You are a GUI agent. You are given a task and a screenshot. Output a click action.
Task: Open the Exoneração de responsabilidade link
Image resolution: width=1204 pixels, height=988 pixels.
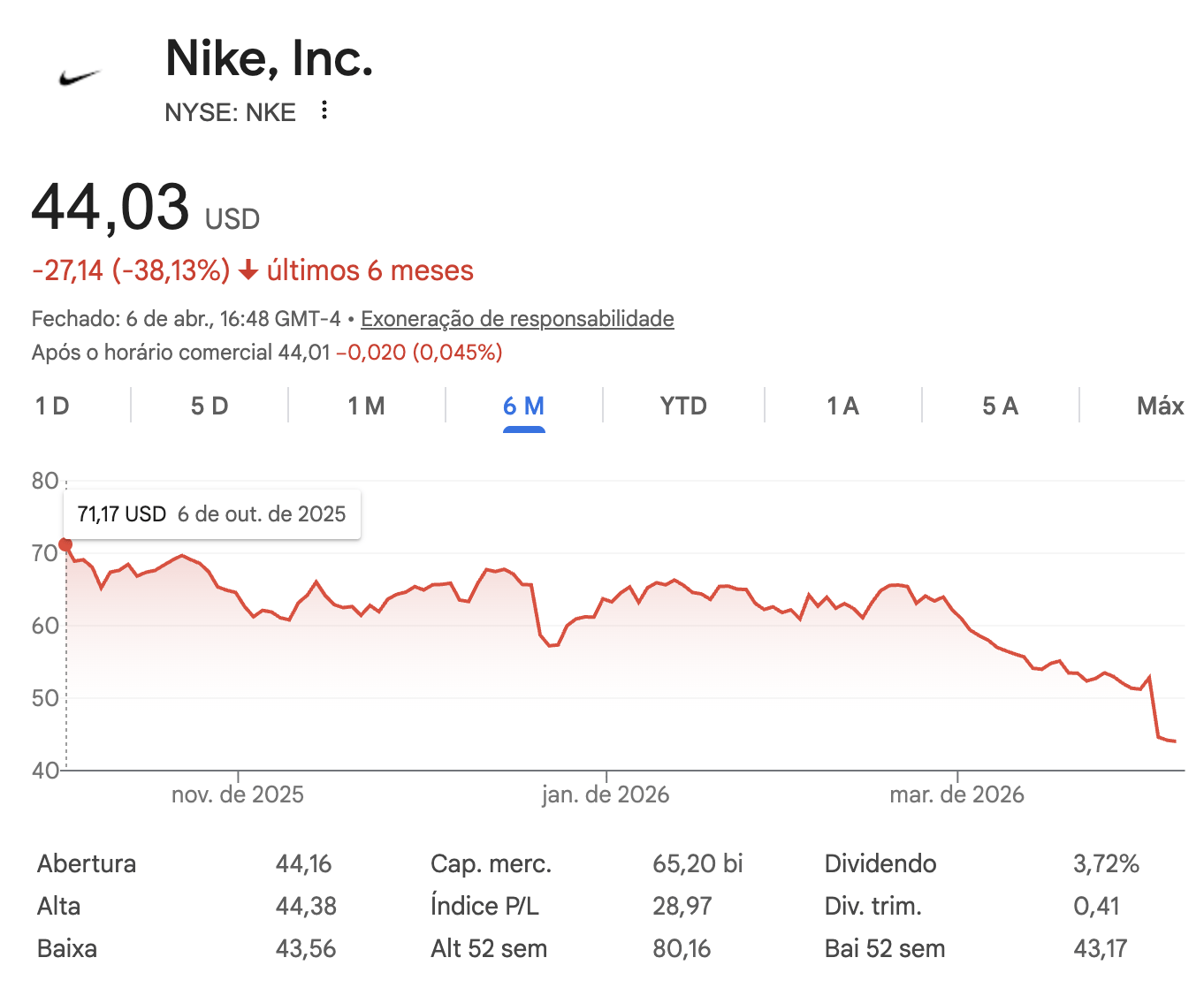(x=517, y=318)
